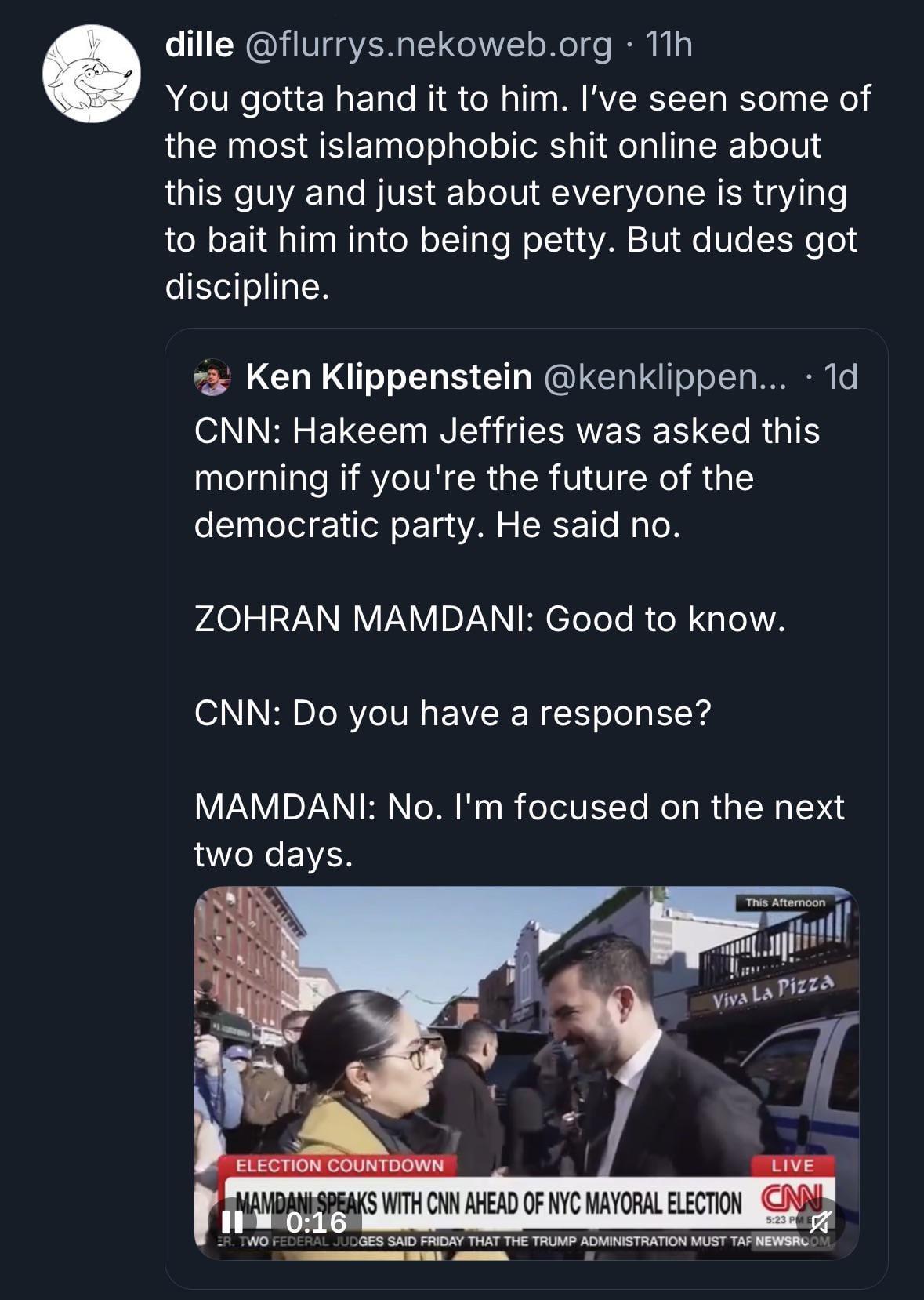Pause the playing video

coord(232,1222)
